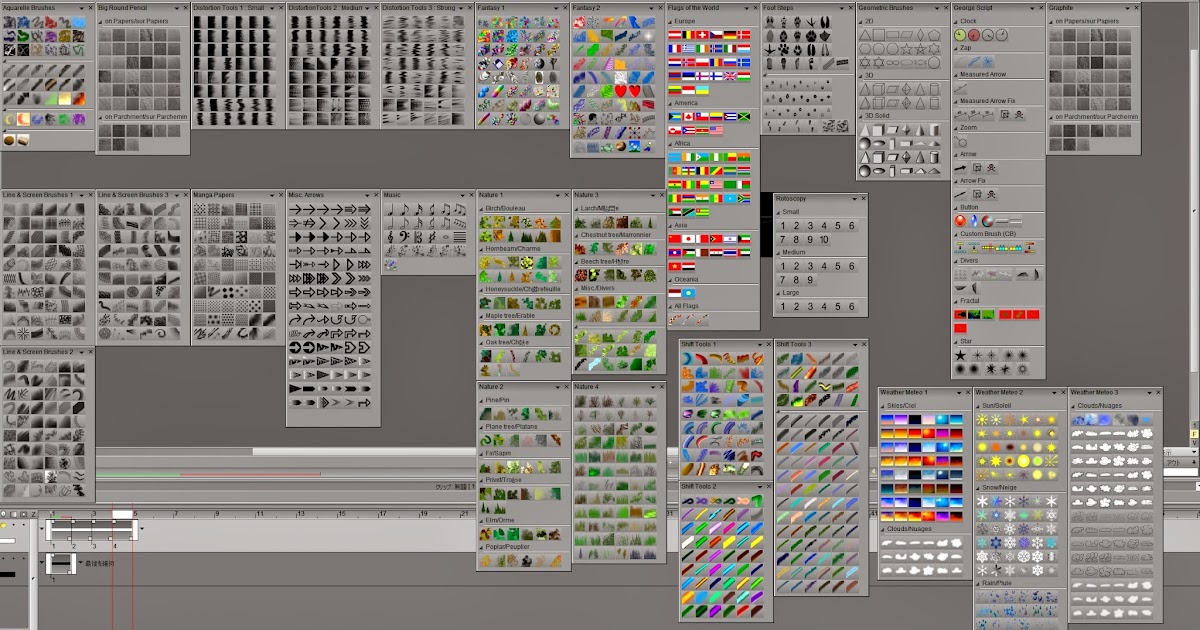Collapse the All Flags section

(670, 307)
